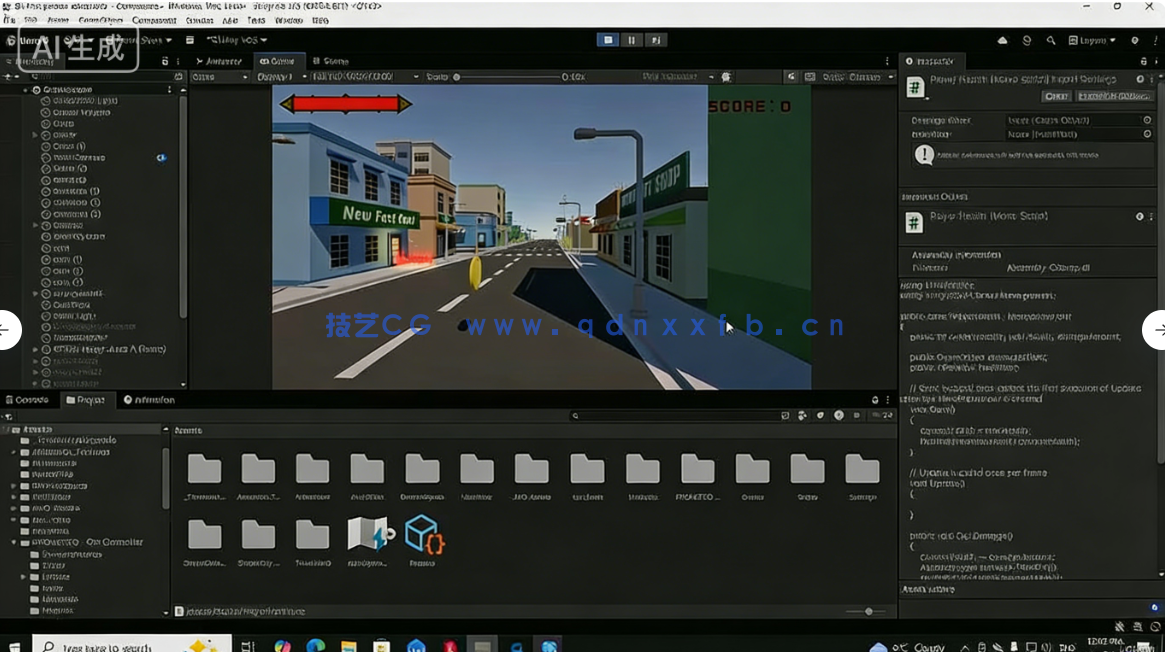Image resolution: width=1165 pixels, height=652 pixels.
Task: Toggle Gizmos visibility in the Game view
Action: click(x=853, y=76)
